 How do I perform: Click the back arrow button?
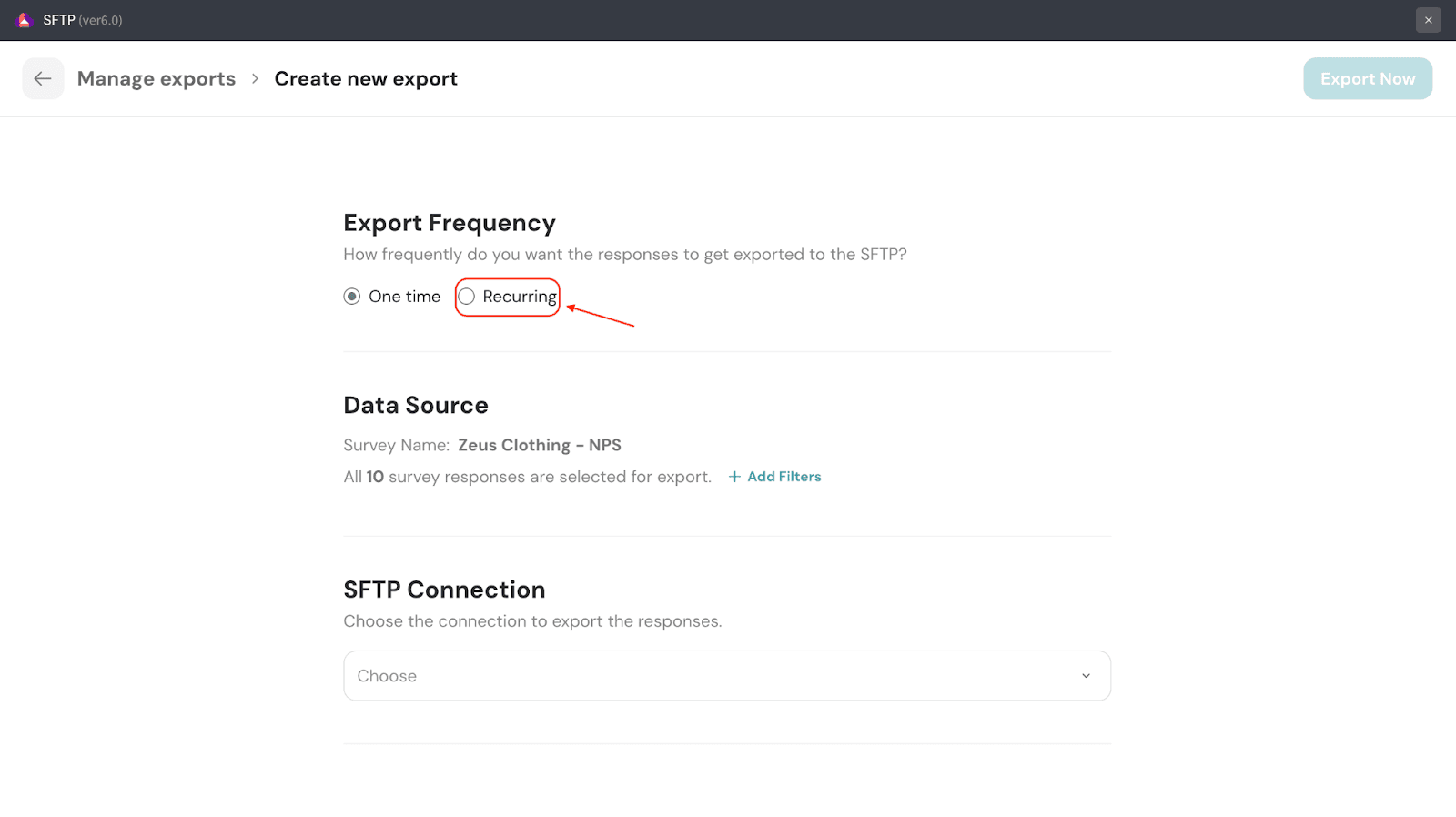43,79
